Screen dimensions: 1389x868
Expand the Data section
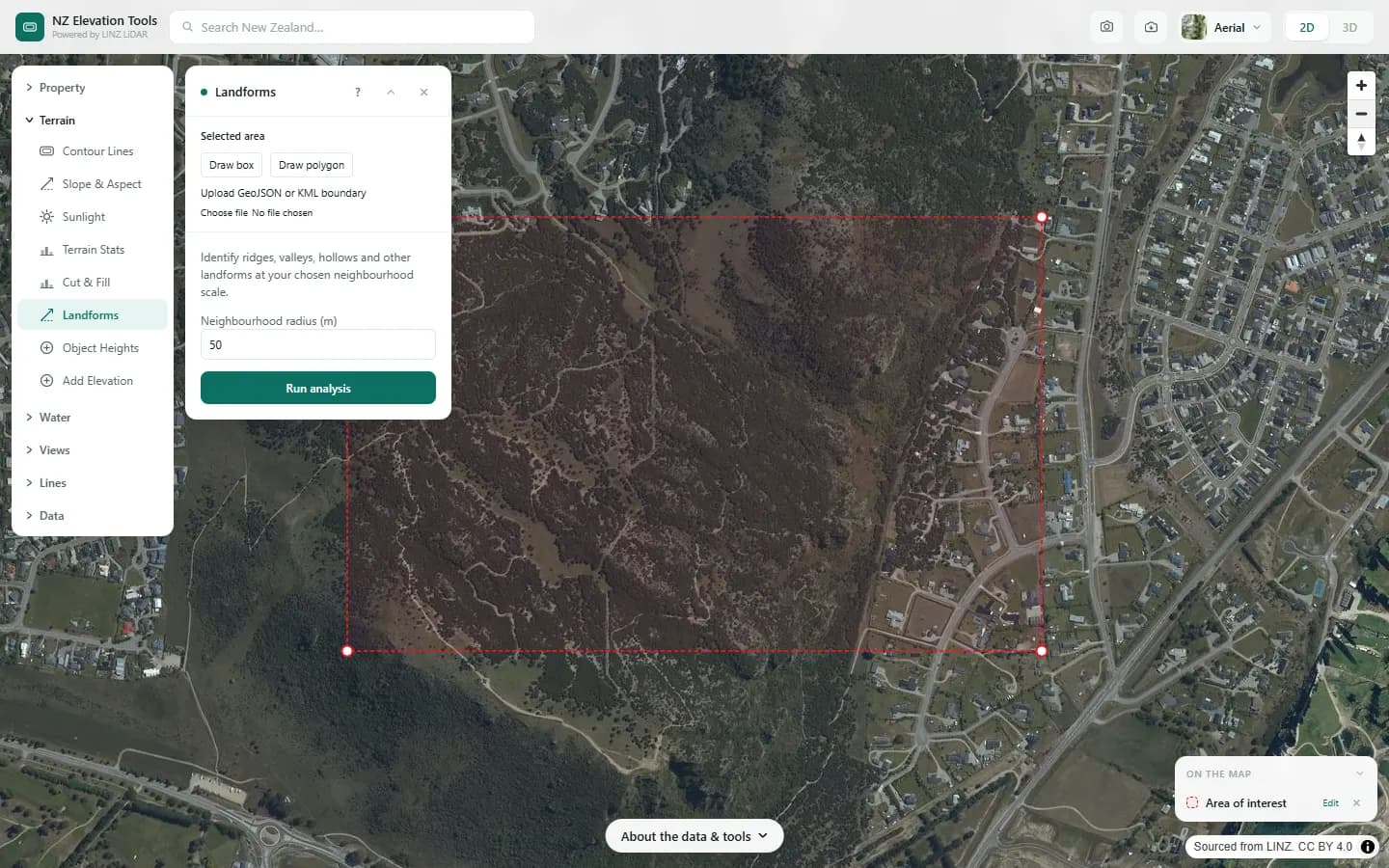[x=93, y=516]
